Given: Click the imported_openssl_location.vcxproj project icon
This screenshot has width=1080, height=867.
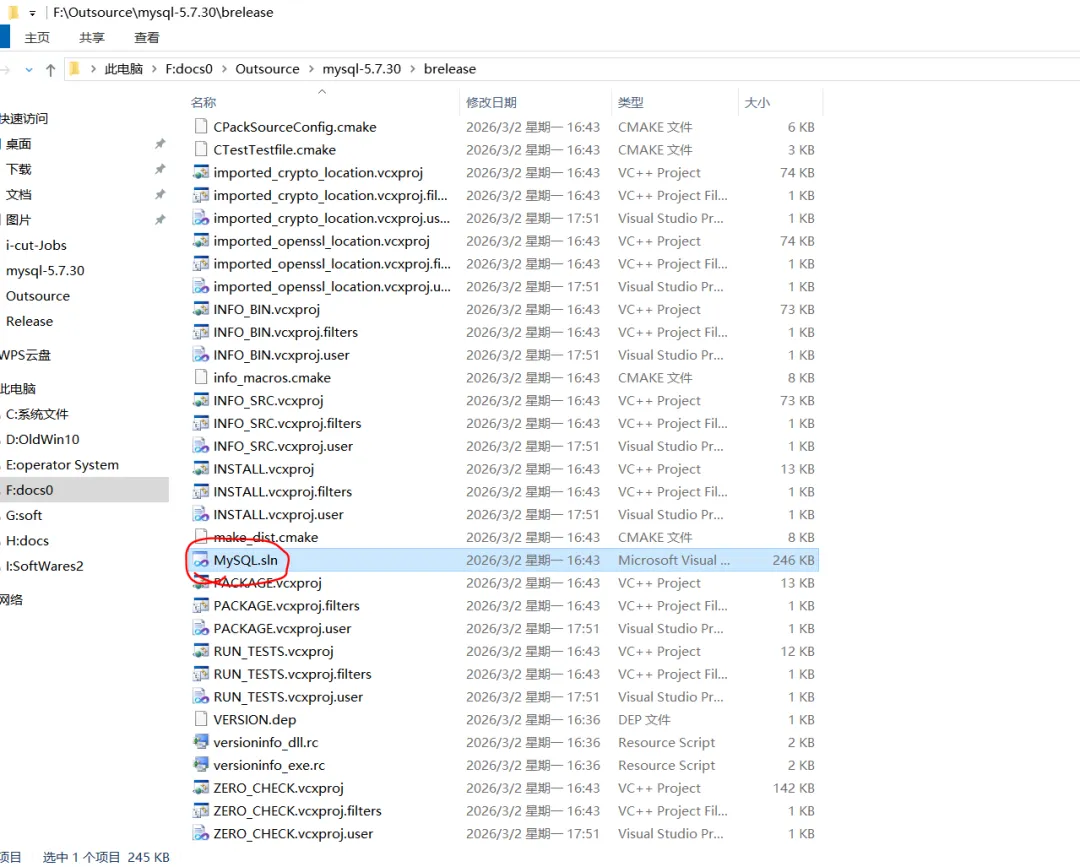Looking at the screenshot, I should point(200,241).
